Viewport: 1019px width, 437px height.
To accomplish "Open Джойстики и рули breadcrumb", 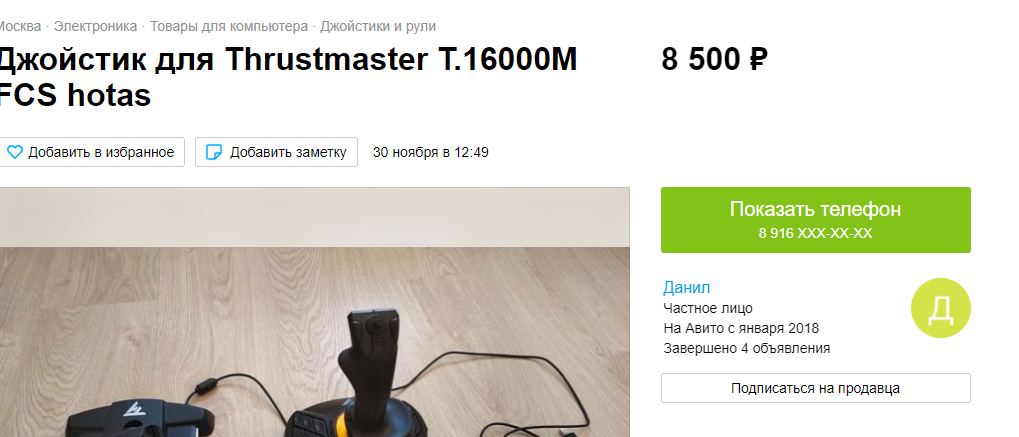I will (378, 27).
